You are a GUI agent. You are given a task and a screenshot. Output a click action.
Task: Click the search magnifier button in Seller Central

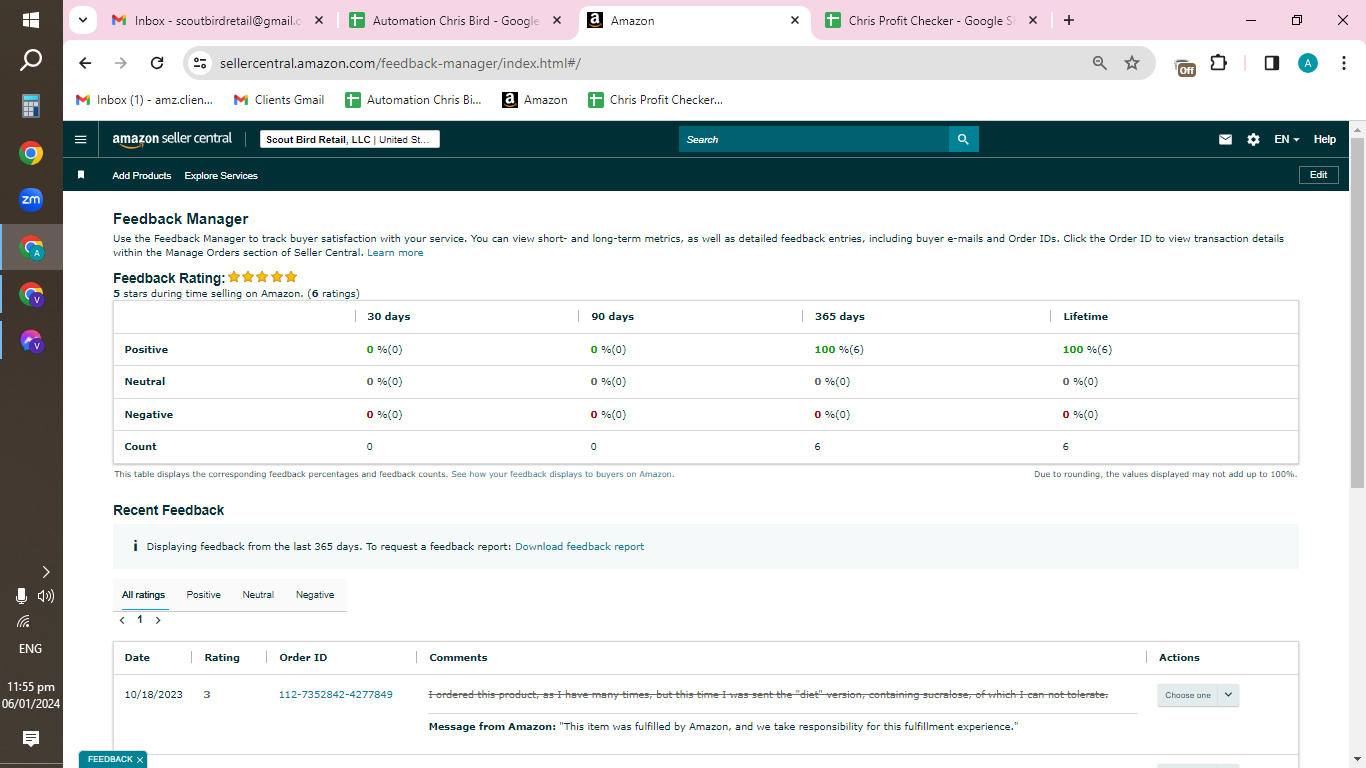(963, 139)
